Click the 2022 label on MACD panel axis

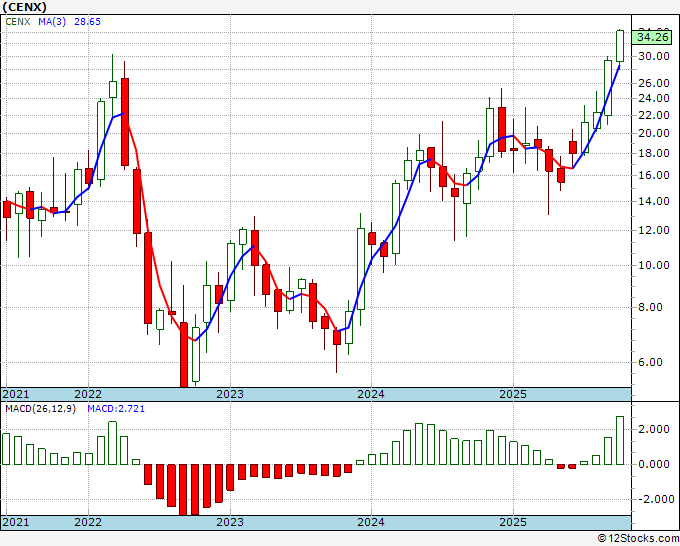click(88, 522)
